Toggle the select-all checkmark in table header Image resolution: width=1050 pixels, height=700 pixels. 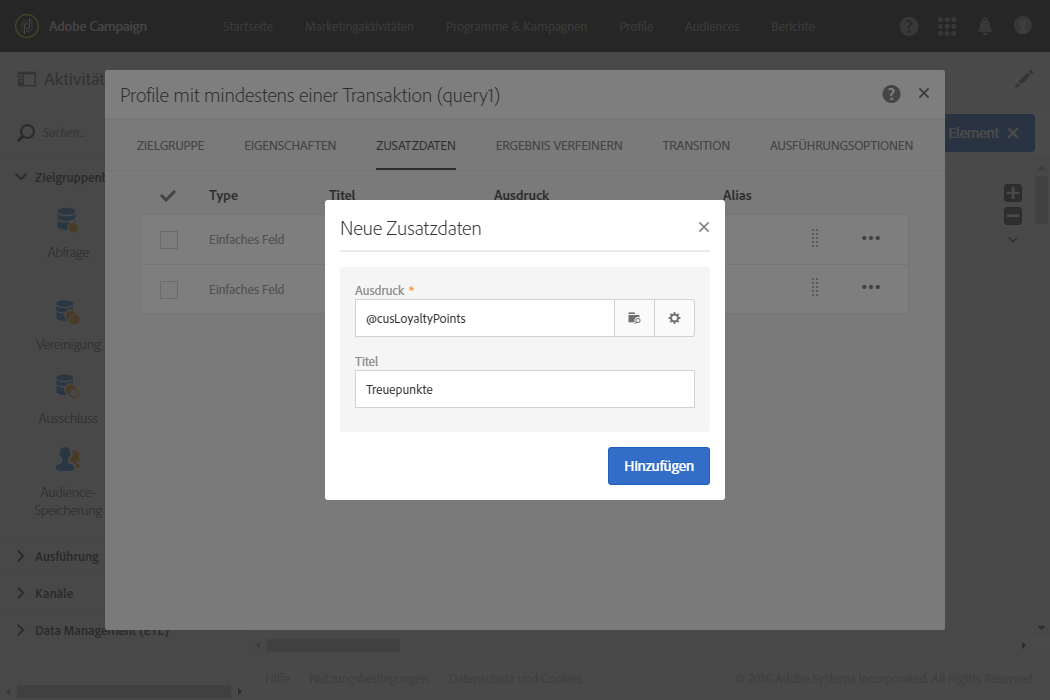(168, 195)
